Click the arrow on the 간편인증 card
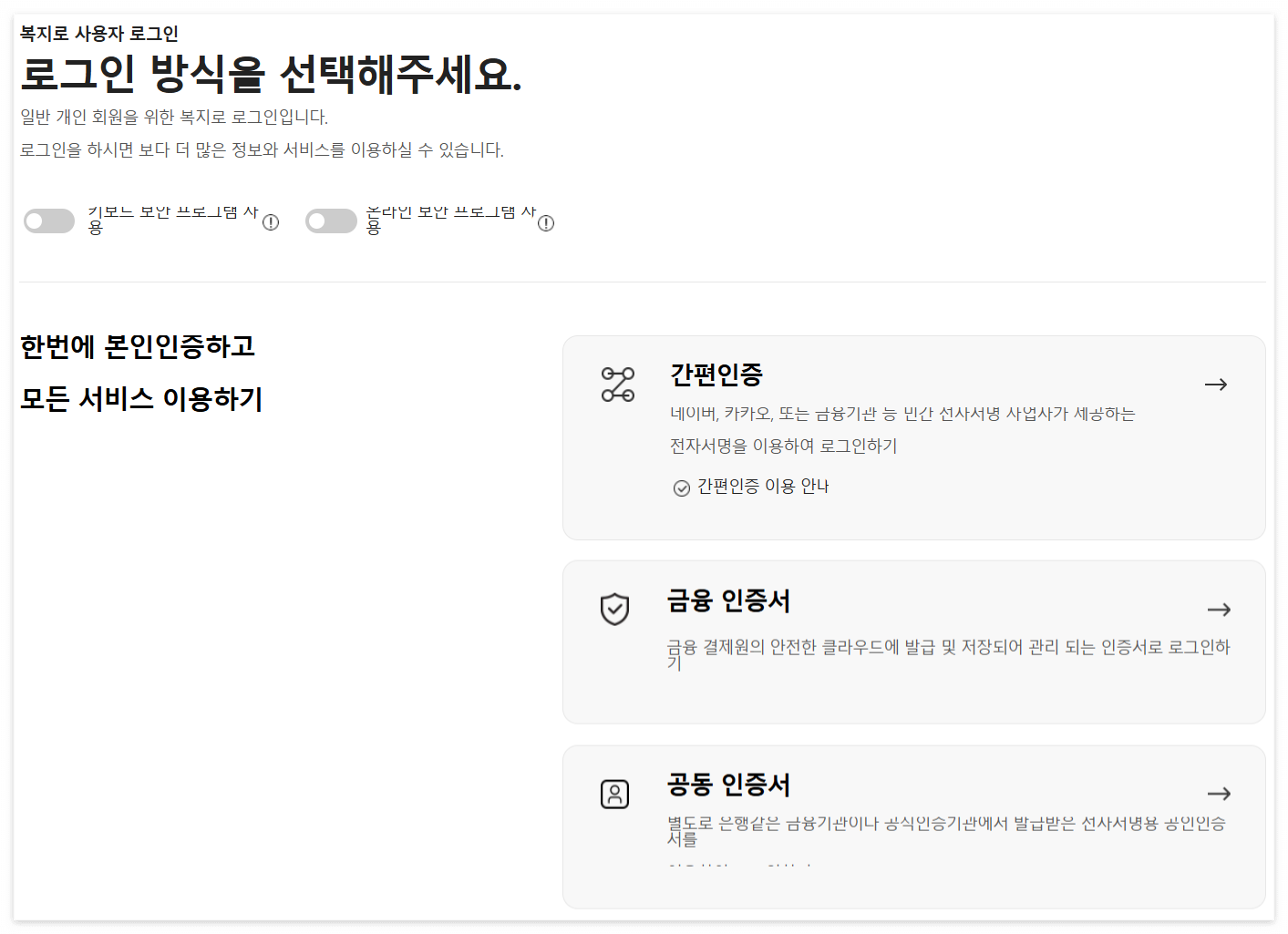The image size is (1288, 934). [x=1216, y=384]
